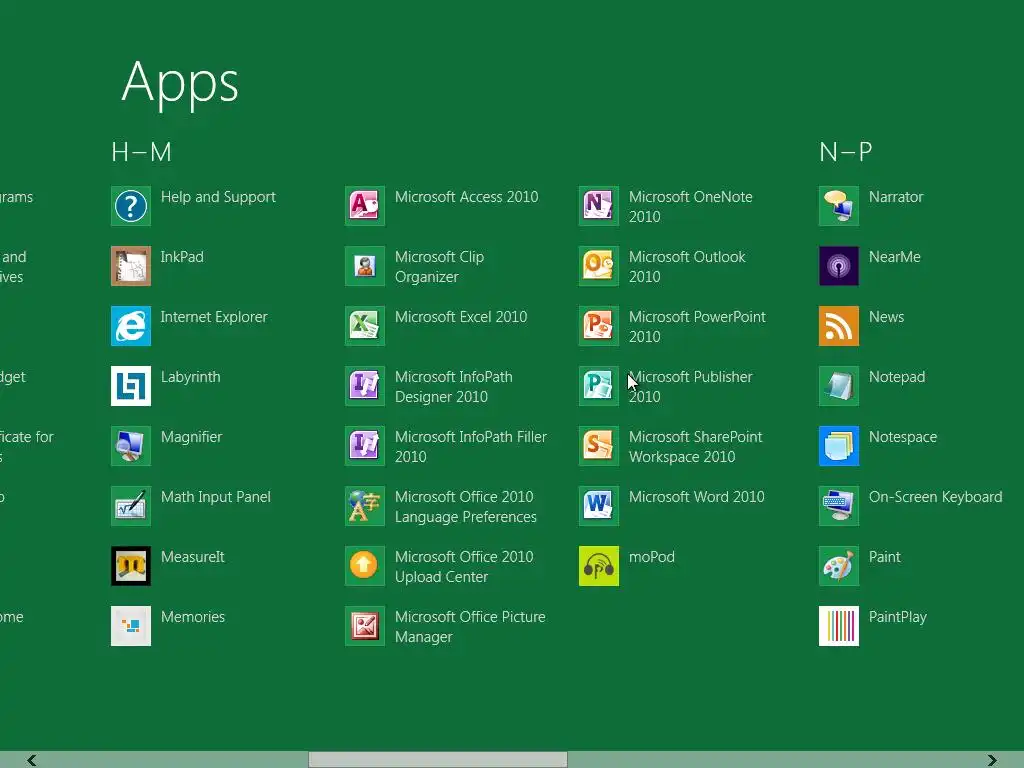
Task: Open InfoPath Designer 2010 icon
Action: [x=364, y=386]
